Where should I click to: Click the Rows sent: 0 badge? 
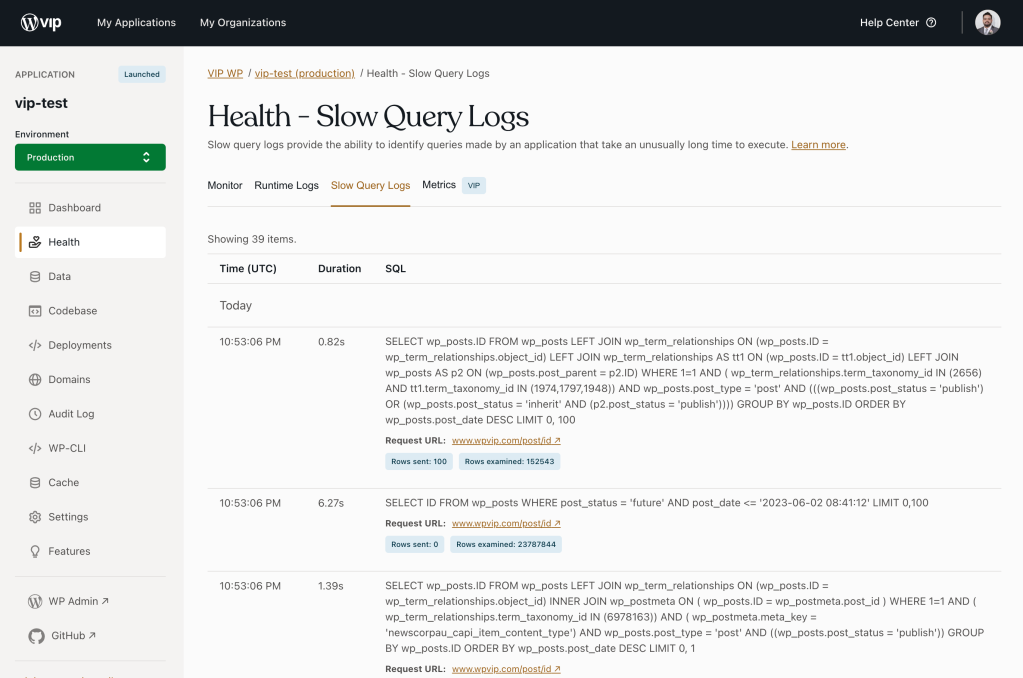tap(414, 544)
